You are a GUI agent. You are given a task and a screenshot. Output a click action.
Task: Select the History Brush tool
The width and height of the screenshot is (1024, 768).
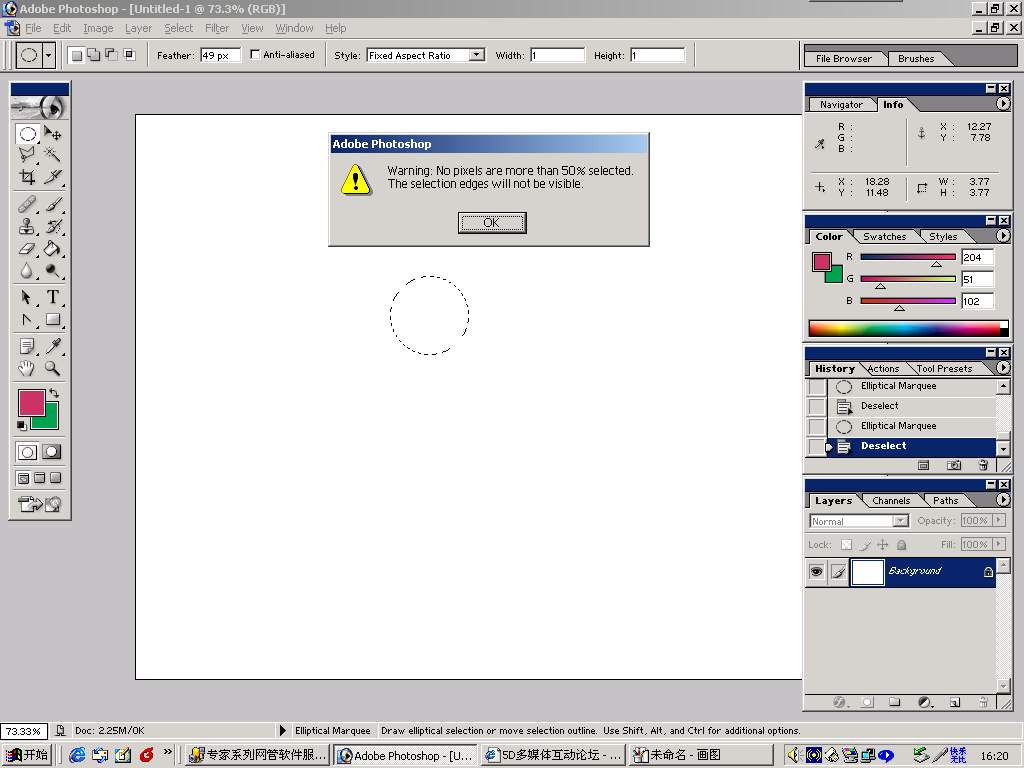click(53, 227)
